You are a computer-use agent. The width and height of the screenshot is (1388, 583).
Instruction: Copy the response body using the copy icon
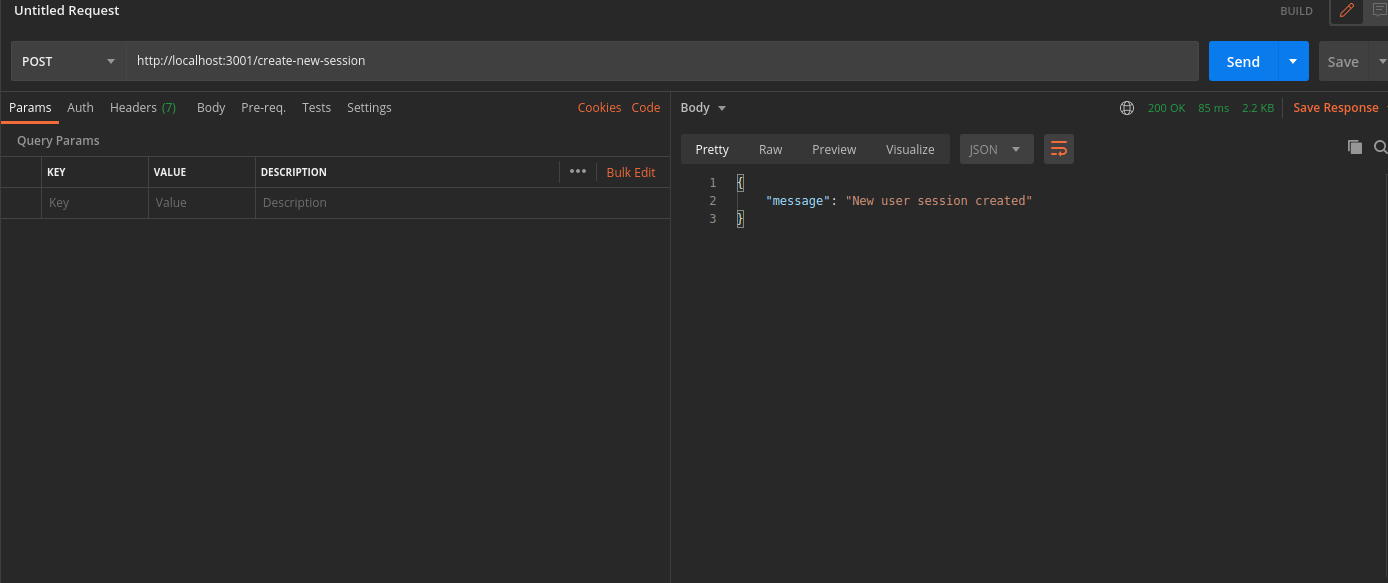tap(1355, 147)
